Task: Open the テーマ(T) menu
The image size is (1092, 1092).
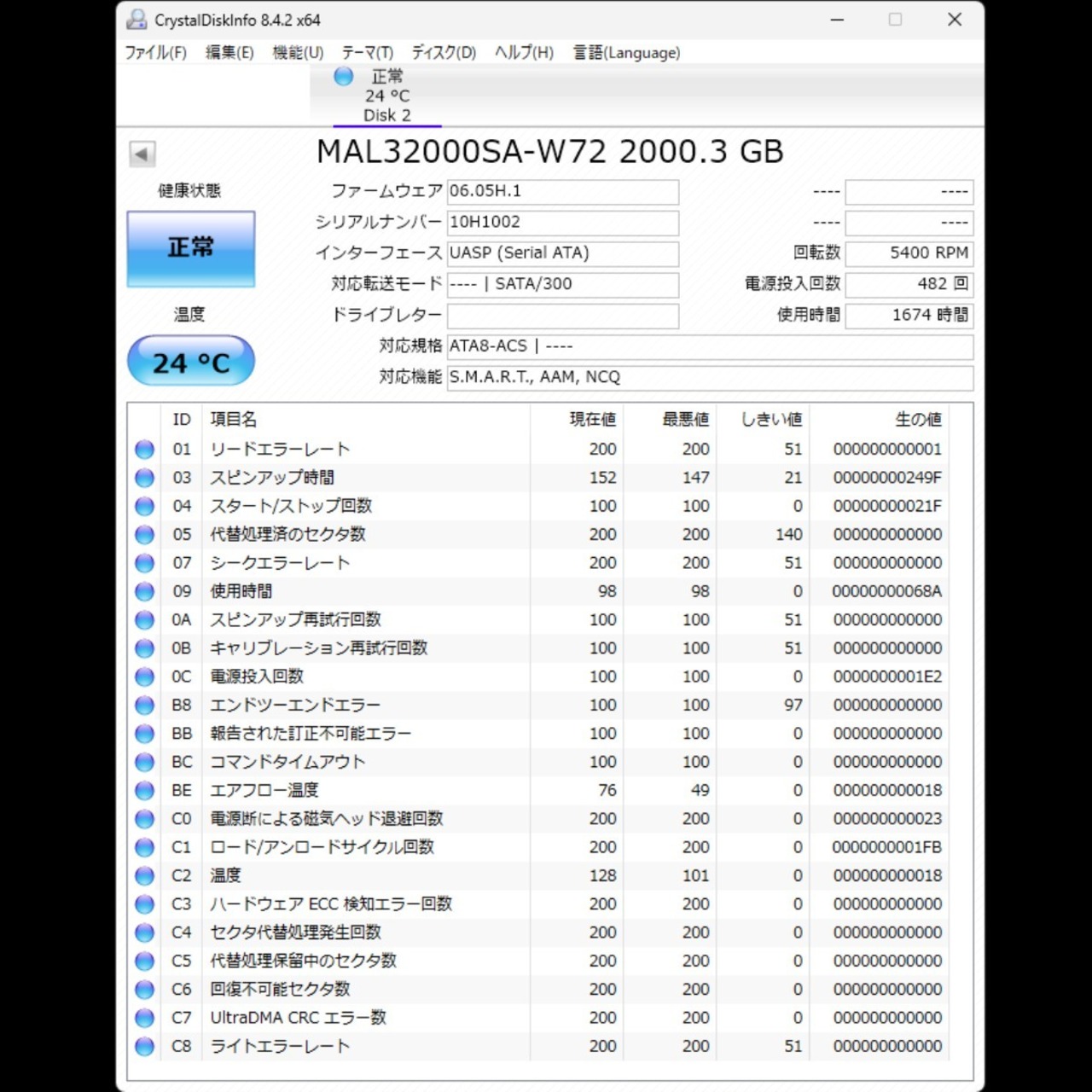Action: tap(367, 53)
